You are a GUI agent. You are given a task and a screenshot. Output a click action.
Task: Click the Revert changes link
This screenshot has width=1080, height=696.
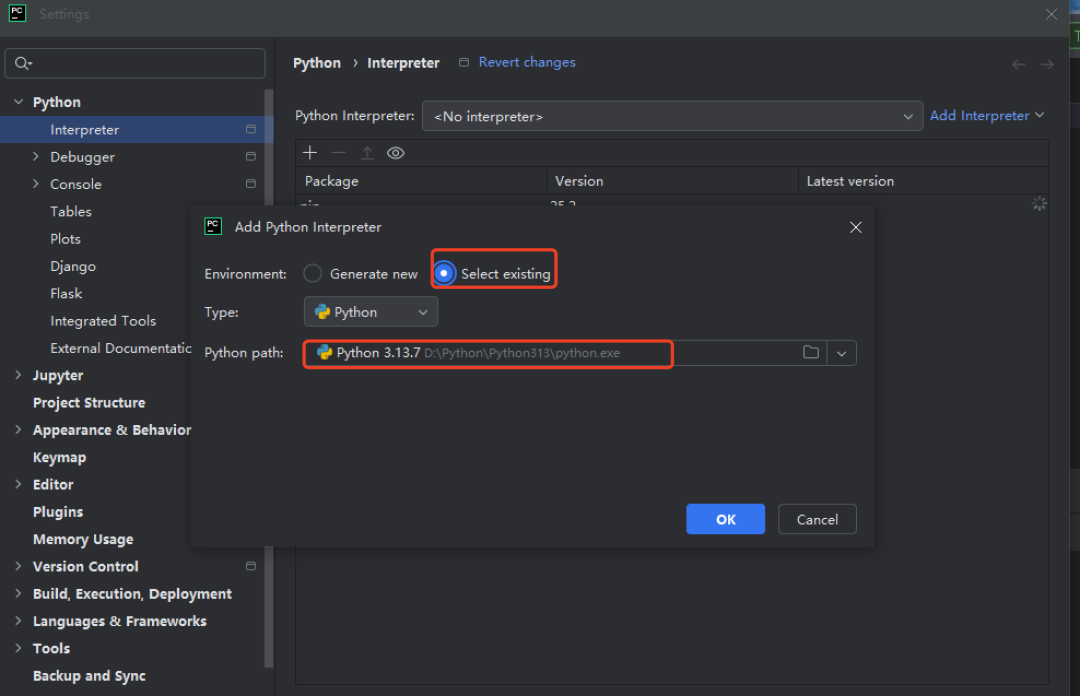(x=527, y=62)
